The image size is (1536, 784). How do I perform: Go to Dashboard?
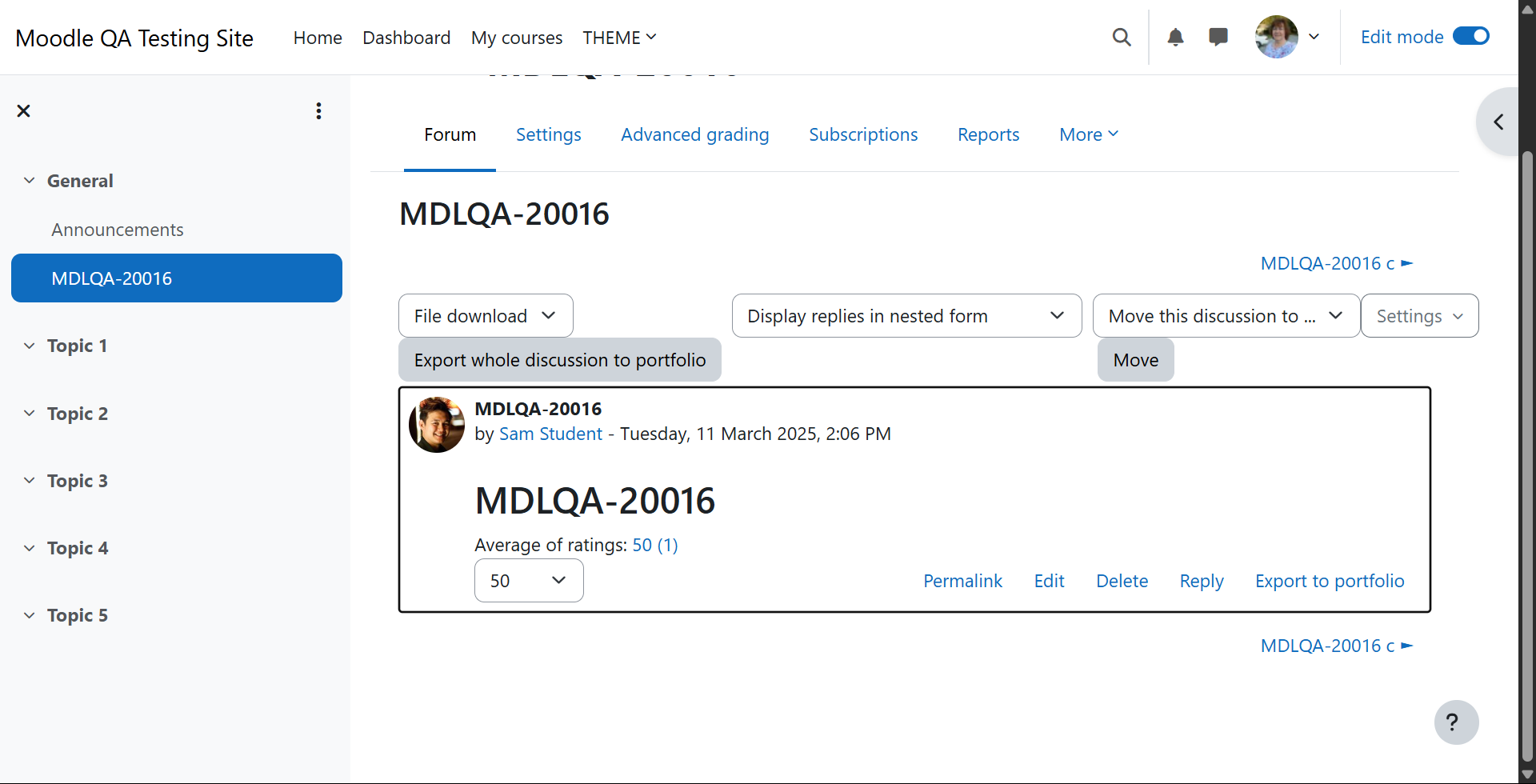tap(406, 38)
